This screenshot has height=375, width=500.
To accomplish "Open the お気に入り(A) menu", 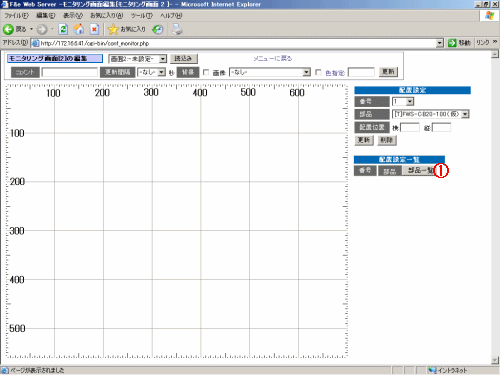I will (x=107, y=15).
